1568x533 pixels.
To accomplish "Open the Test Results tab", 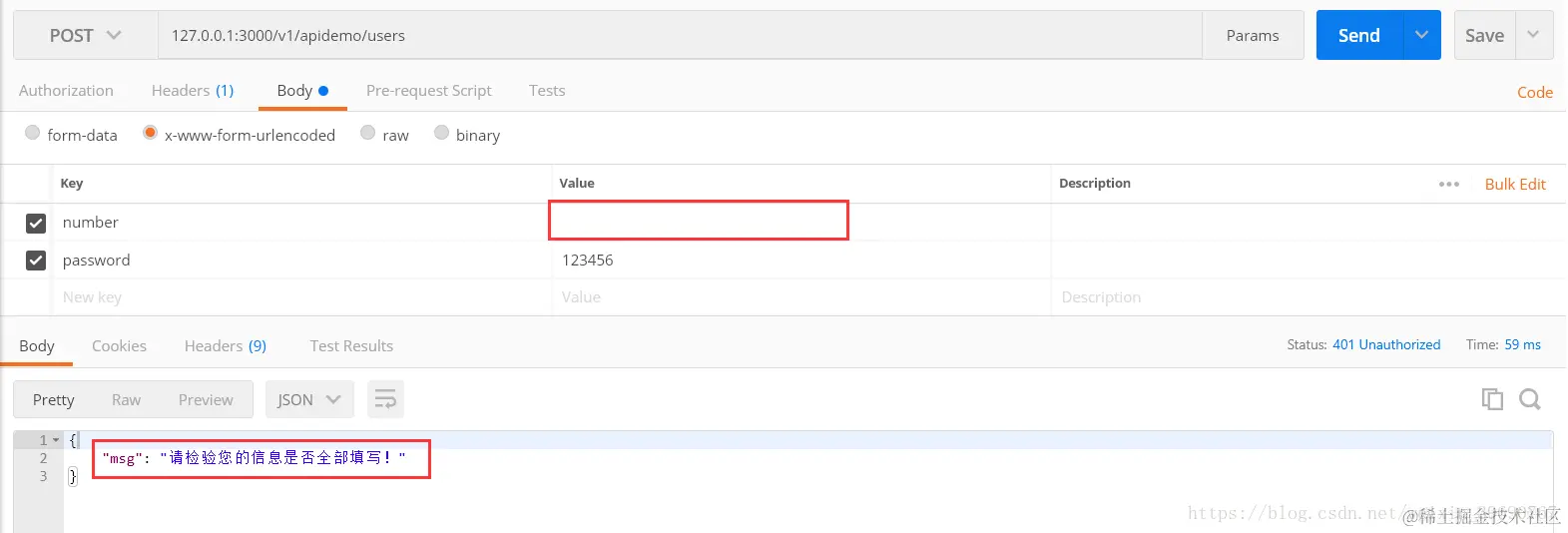I will pyautogui.click(x=351, y=345).
